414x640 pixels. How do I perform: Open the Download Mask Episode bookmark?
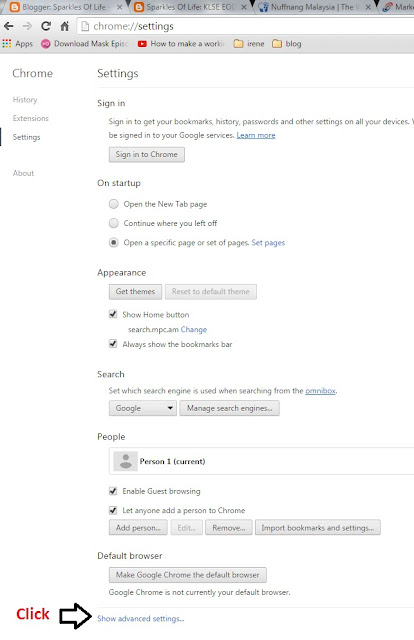[85, 44]
